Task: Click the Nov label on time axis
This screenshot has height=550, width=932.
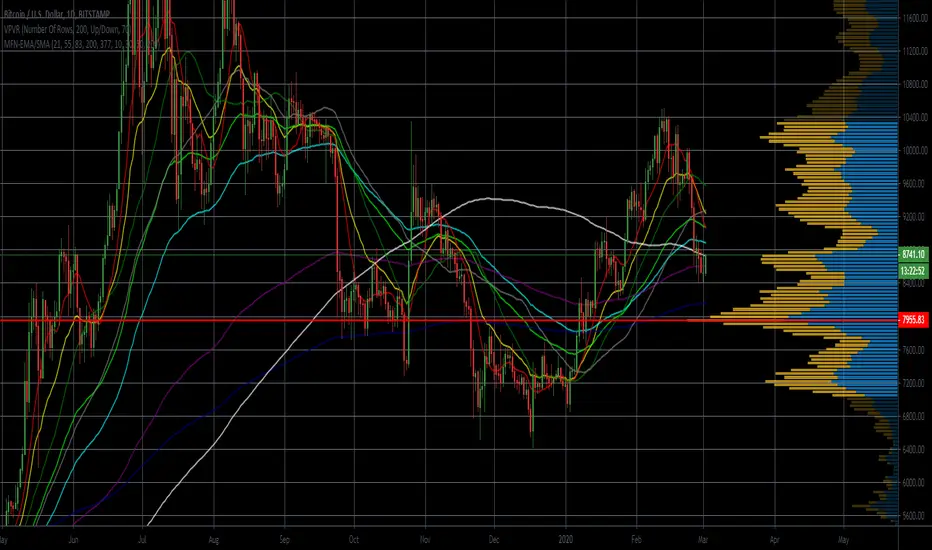Action: [x=425, y=540]
